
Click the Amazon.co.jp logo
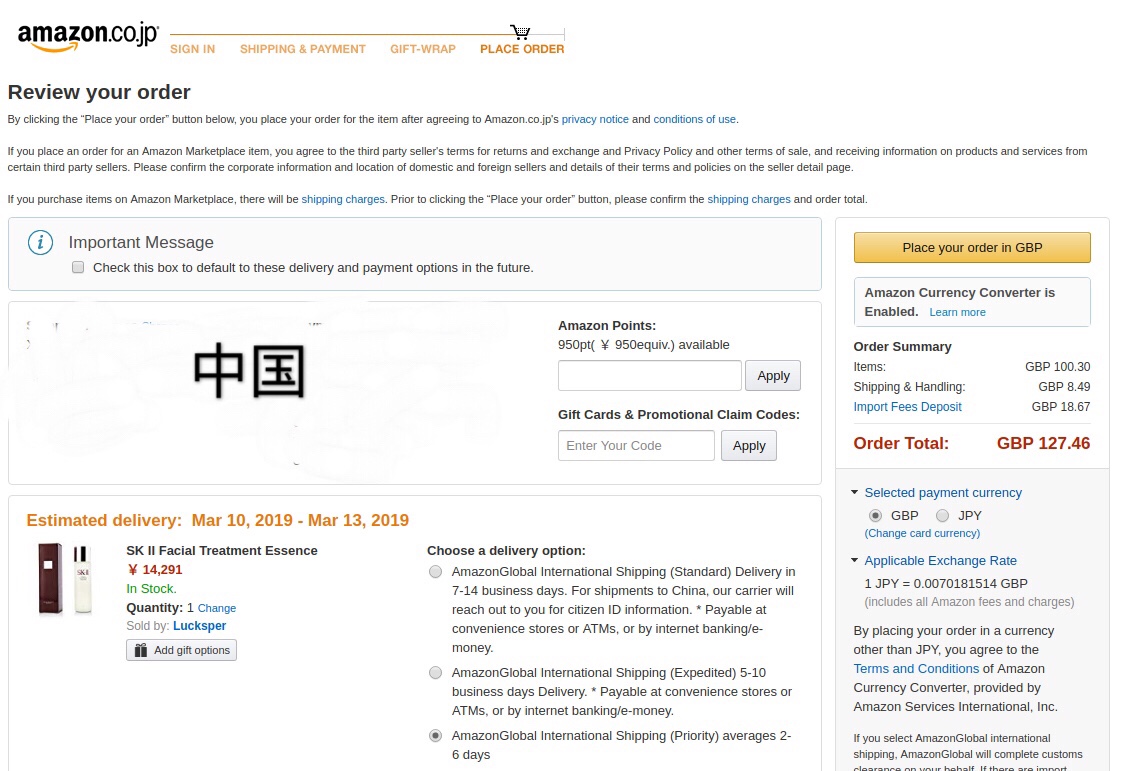point(88,35)
